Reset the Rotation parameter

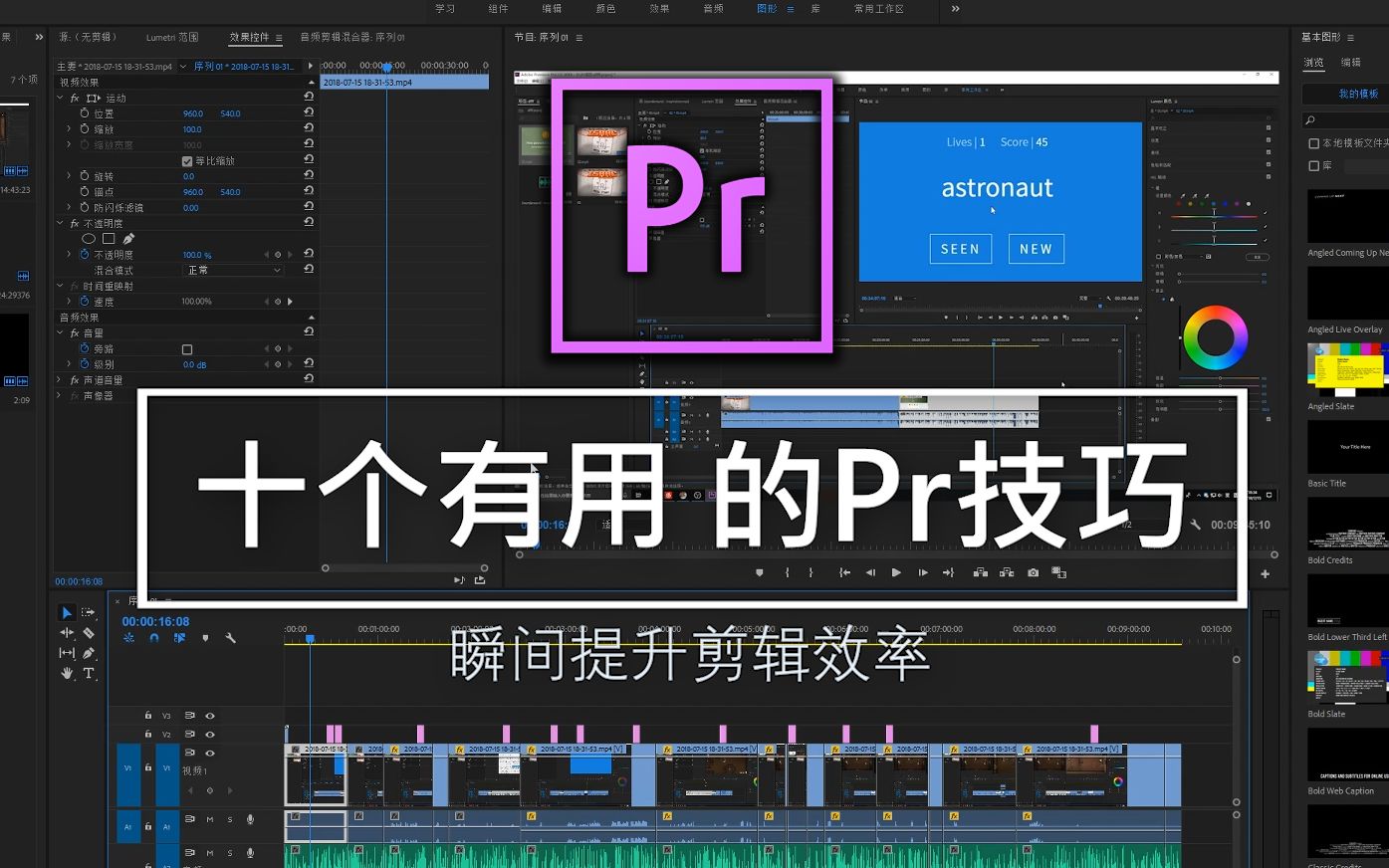click(x=309, y=175)
